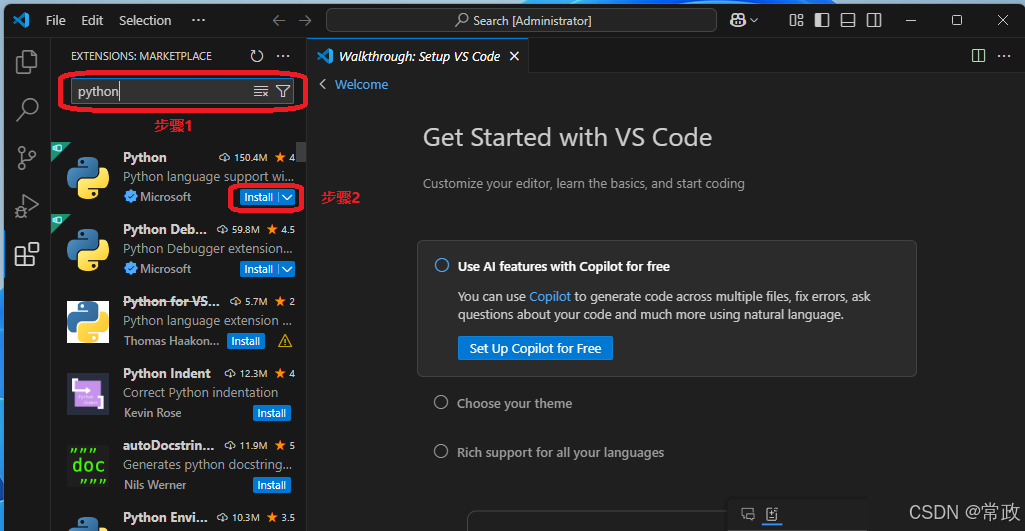1025x531 pixels.
Task: Open the Explorer view in activity bar
Action: pyautogui.click(x=27, y=61)
